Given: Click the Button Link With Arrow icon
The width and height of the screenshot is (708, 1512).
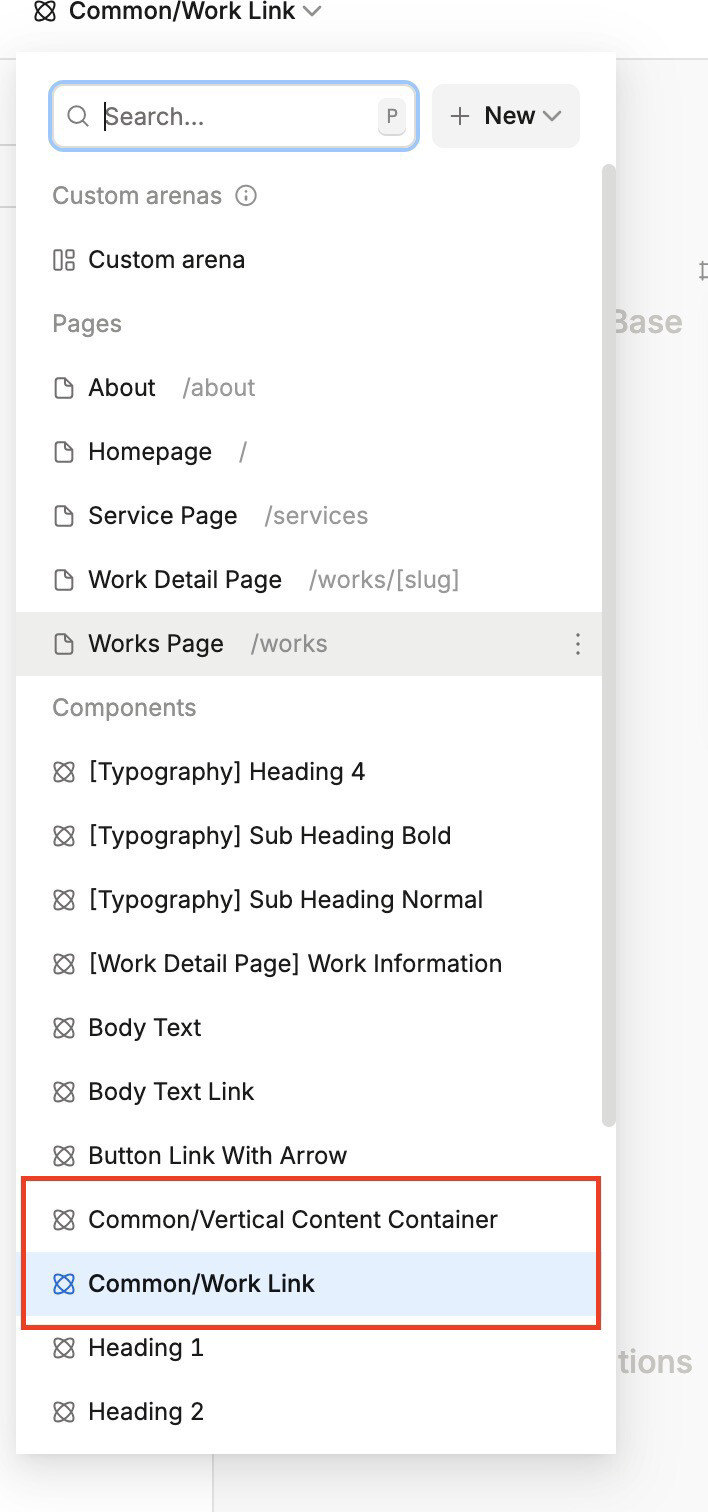Looking at the screenshot, I should point(64,1156).
